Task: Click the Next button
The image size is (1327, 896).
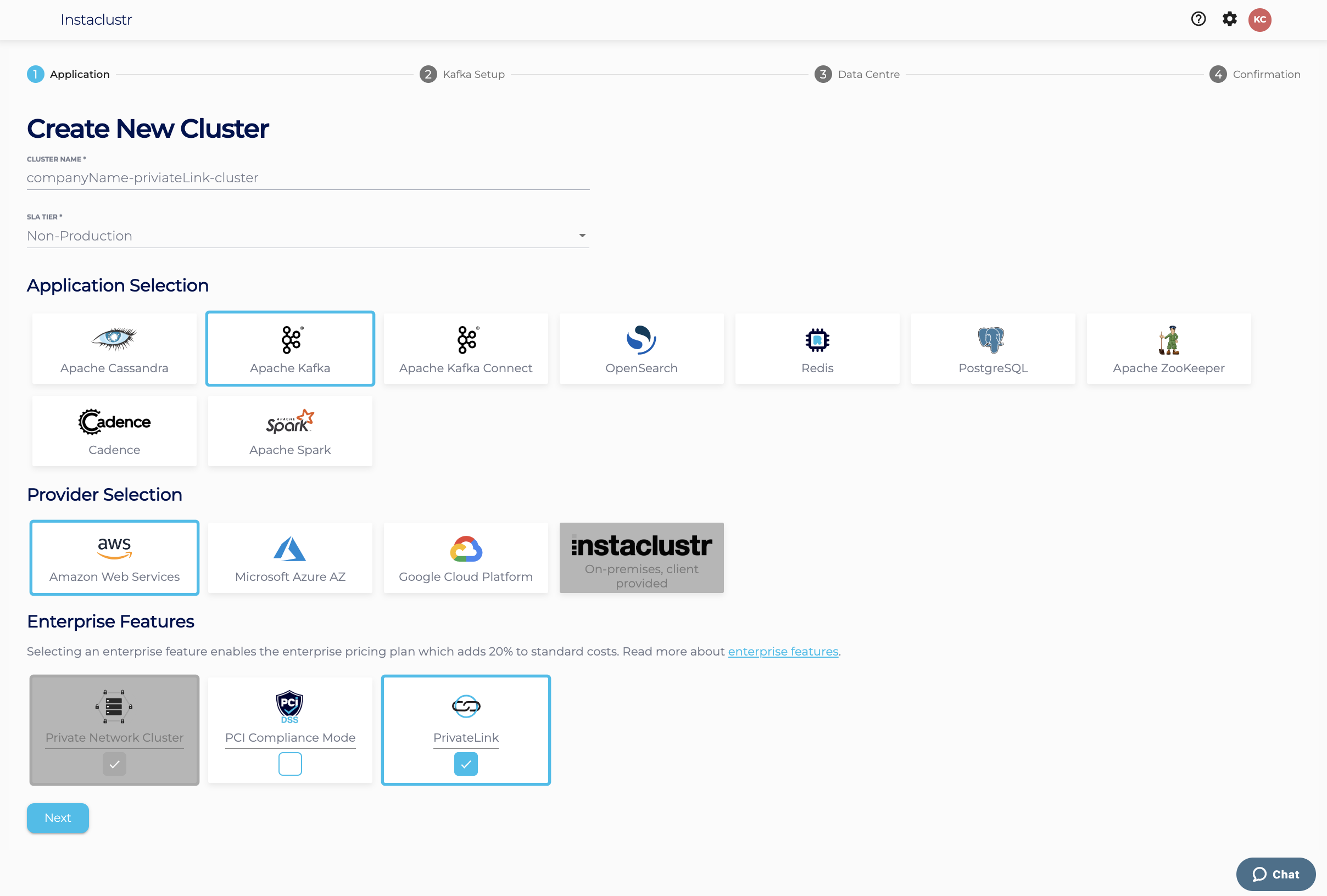Action: pos(58,818)
